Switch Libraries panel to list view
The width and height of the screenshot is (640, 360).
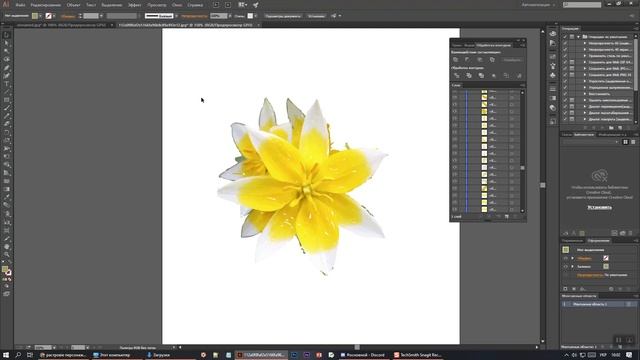(633, 142)
